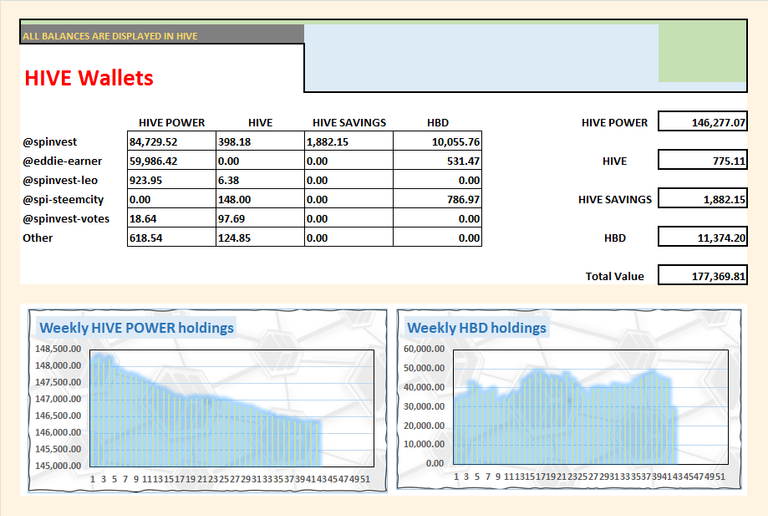The image size is (768, 516).
Task: Click the HIVE table column header
Action: coord(260,122)
